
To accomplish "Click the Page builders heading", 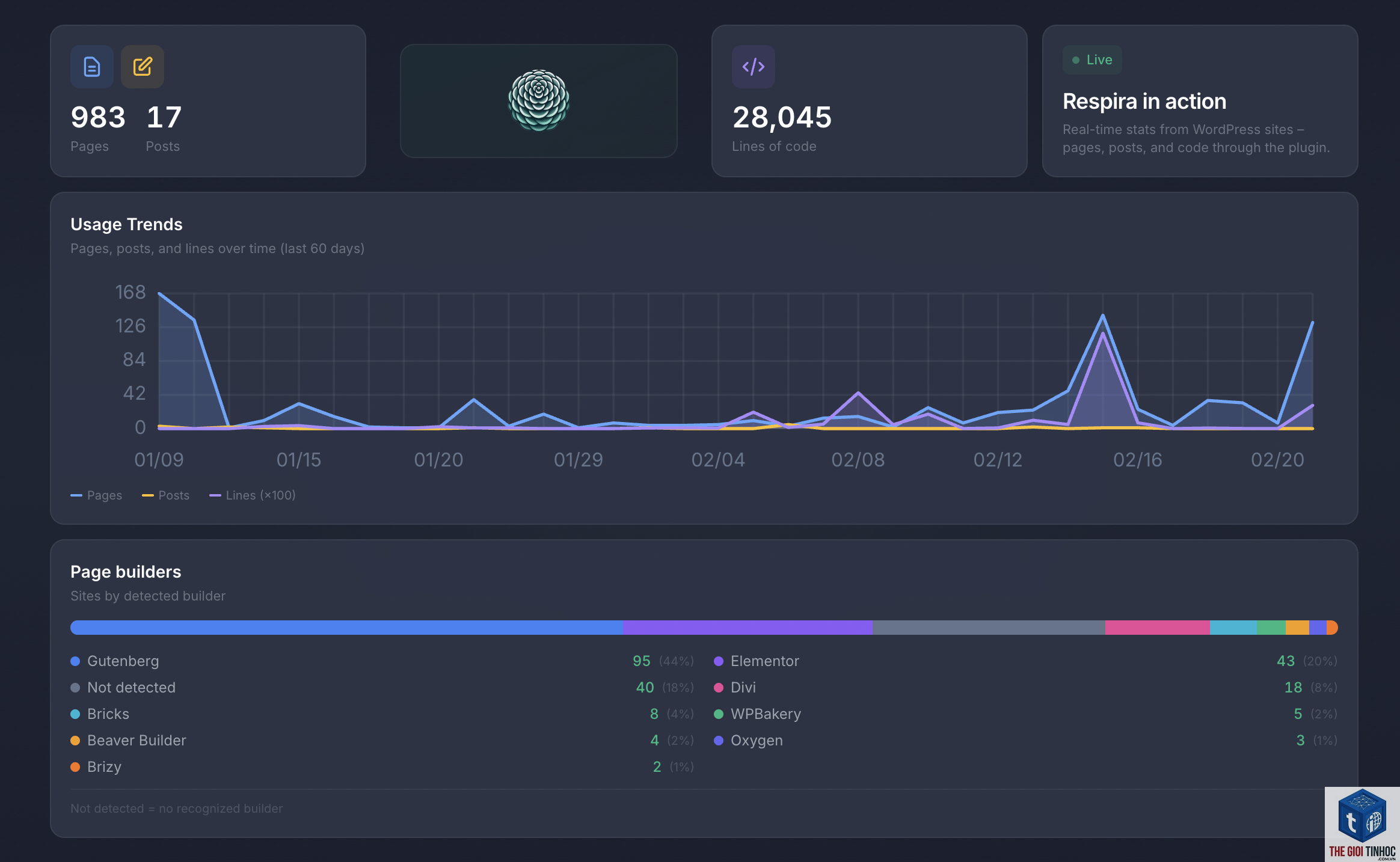I will tap(126, 572).
